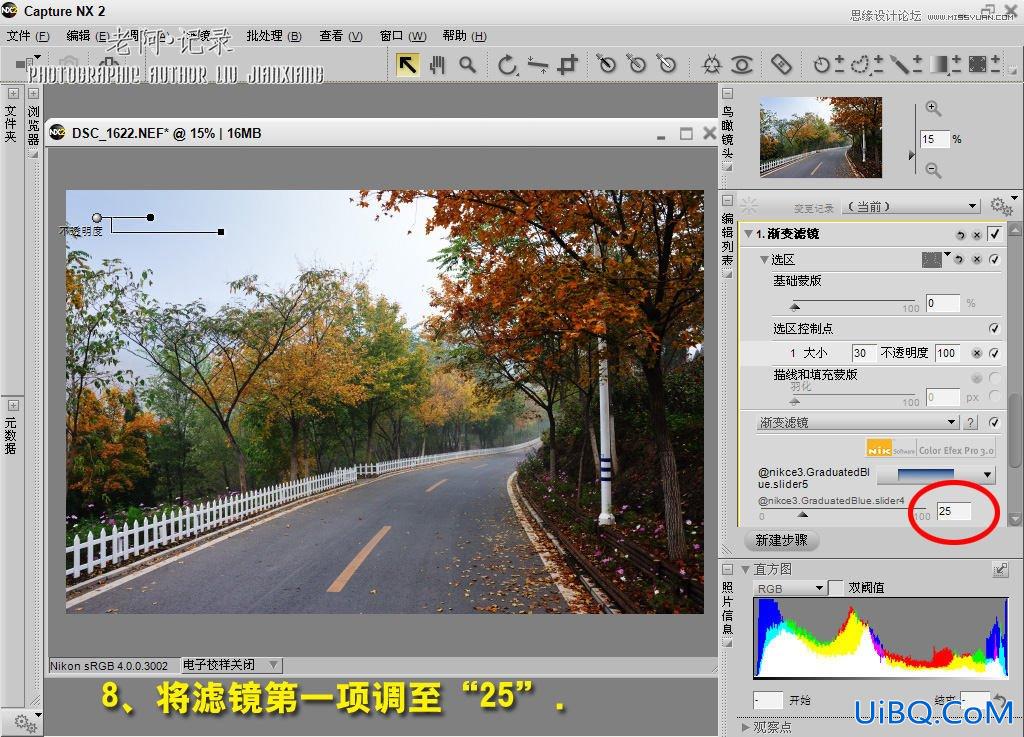Screen dimensions: 1024x737
Task: Click the slider4 value field showing 25
Action: coord(953,511)
